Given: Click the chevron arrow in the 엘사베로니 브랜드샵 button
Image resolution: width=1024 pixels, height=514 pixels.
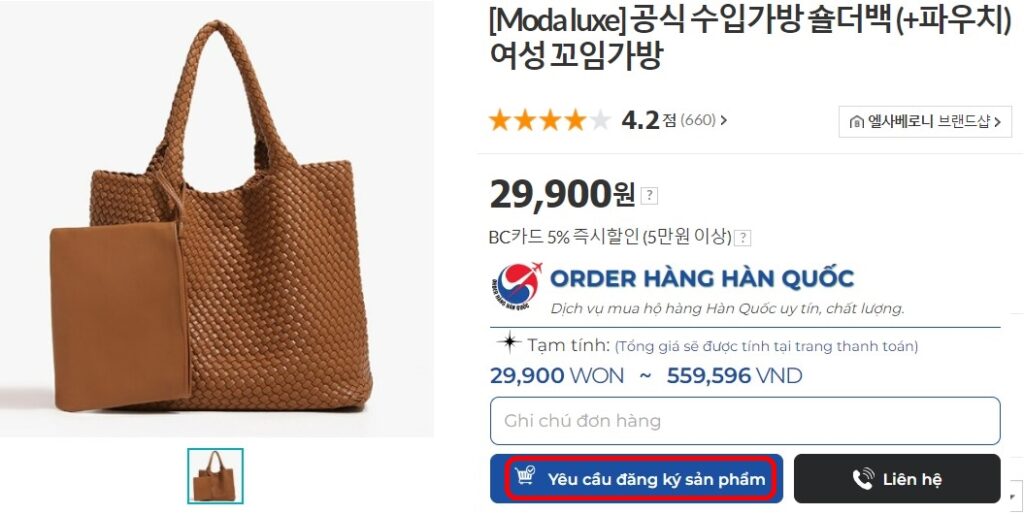Looking at the screenshot, I should pyautogui.click(x=997, y=122).
